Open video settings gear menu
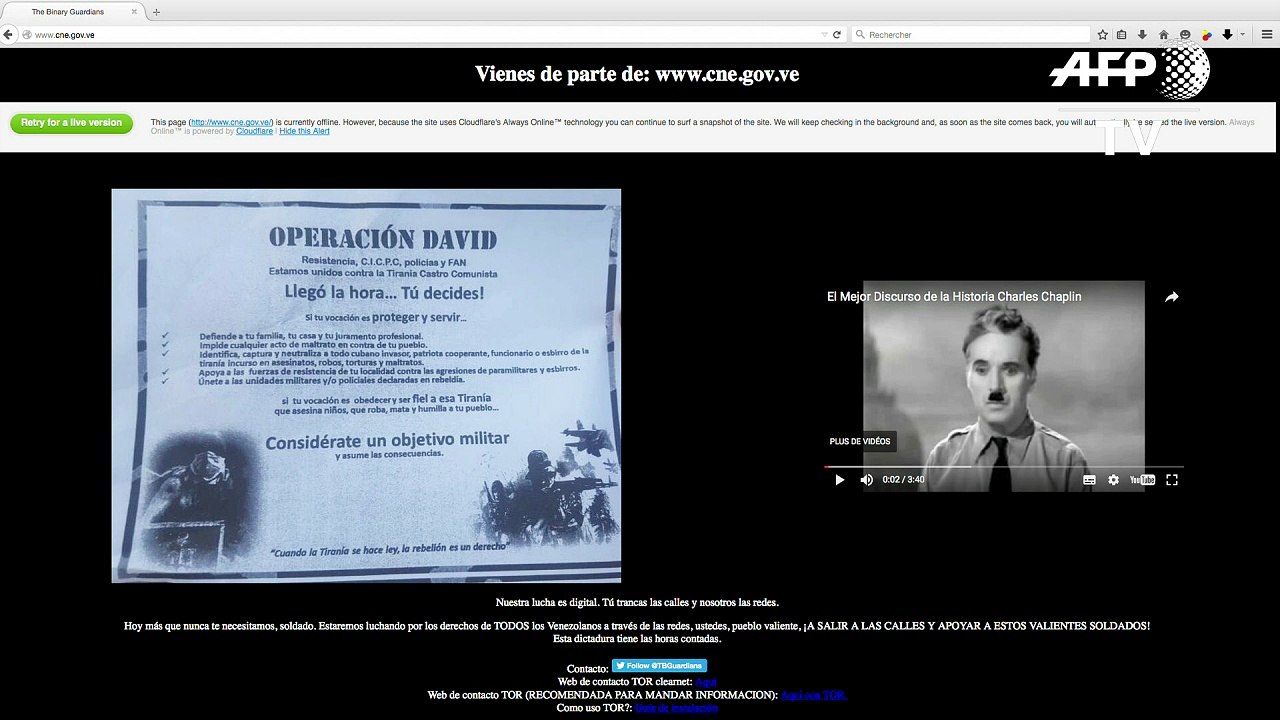1280x720 pixels. (x=1113, y=480)
